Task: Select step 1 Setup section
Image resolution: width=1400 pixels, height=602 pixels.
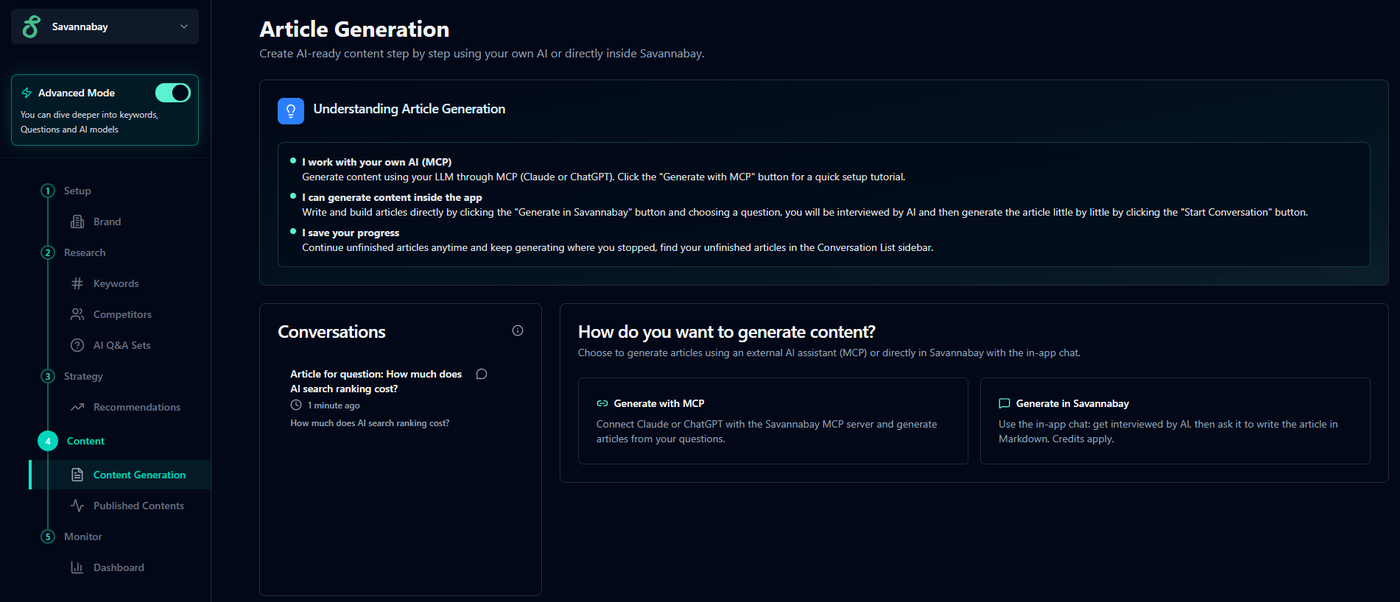Action: point(76,191)
